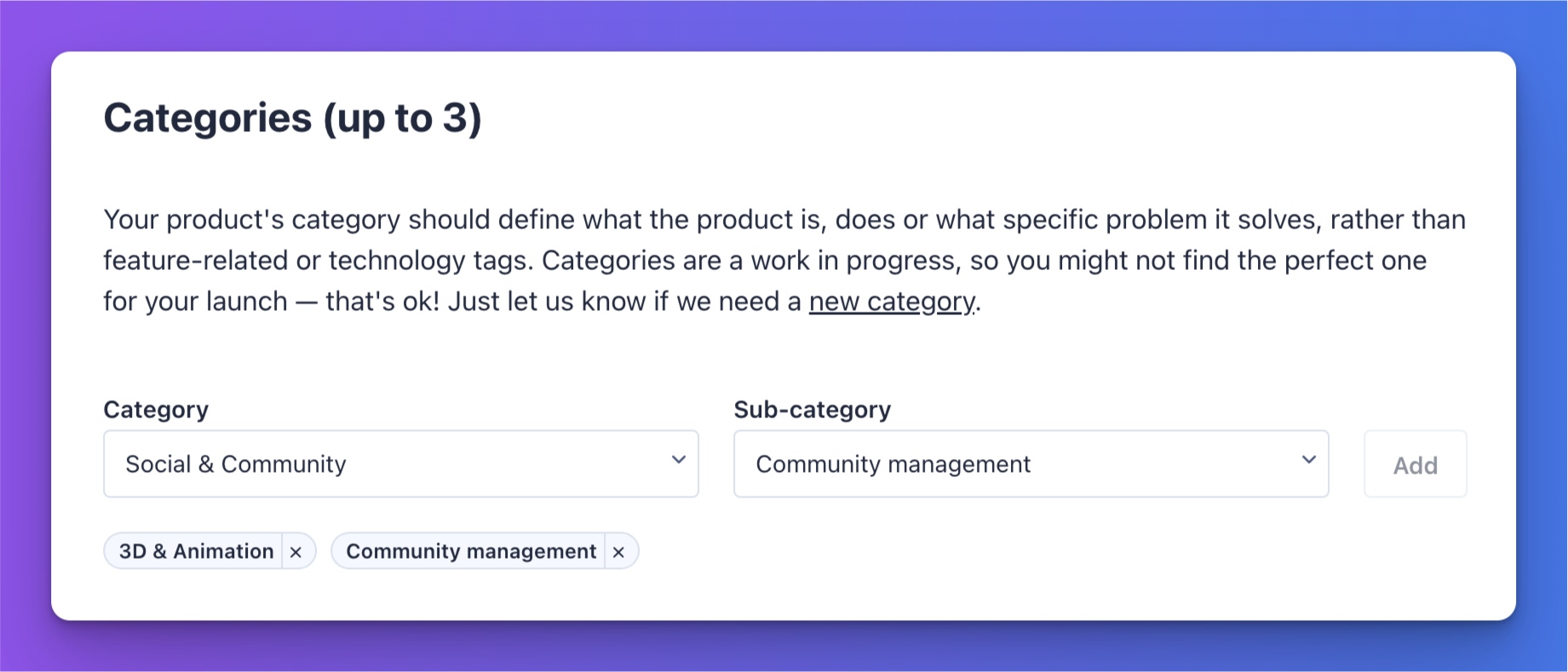
Task: Click the Add button
Action: (x=1416, y=464)
